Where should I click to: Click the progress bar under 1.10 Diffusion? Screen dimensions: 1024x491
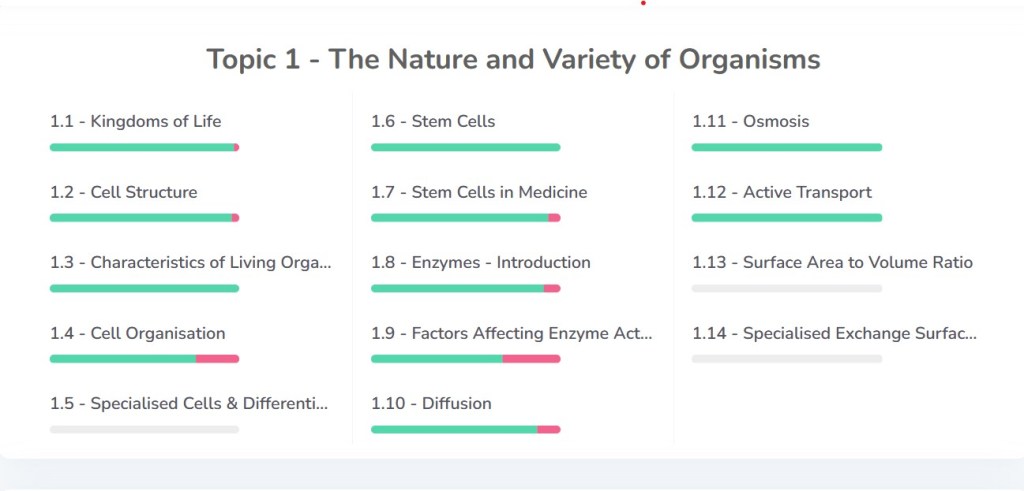point(465,430)
